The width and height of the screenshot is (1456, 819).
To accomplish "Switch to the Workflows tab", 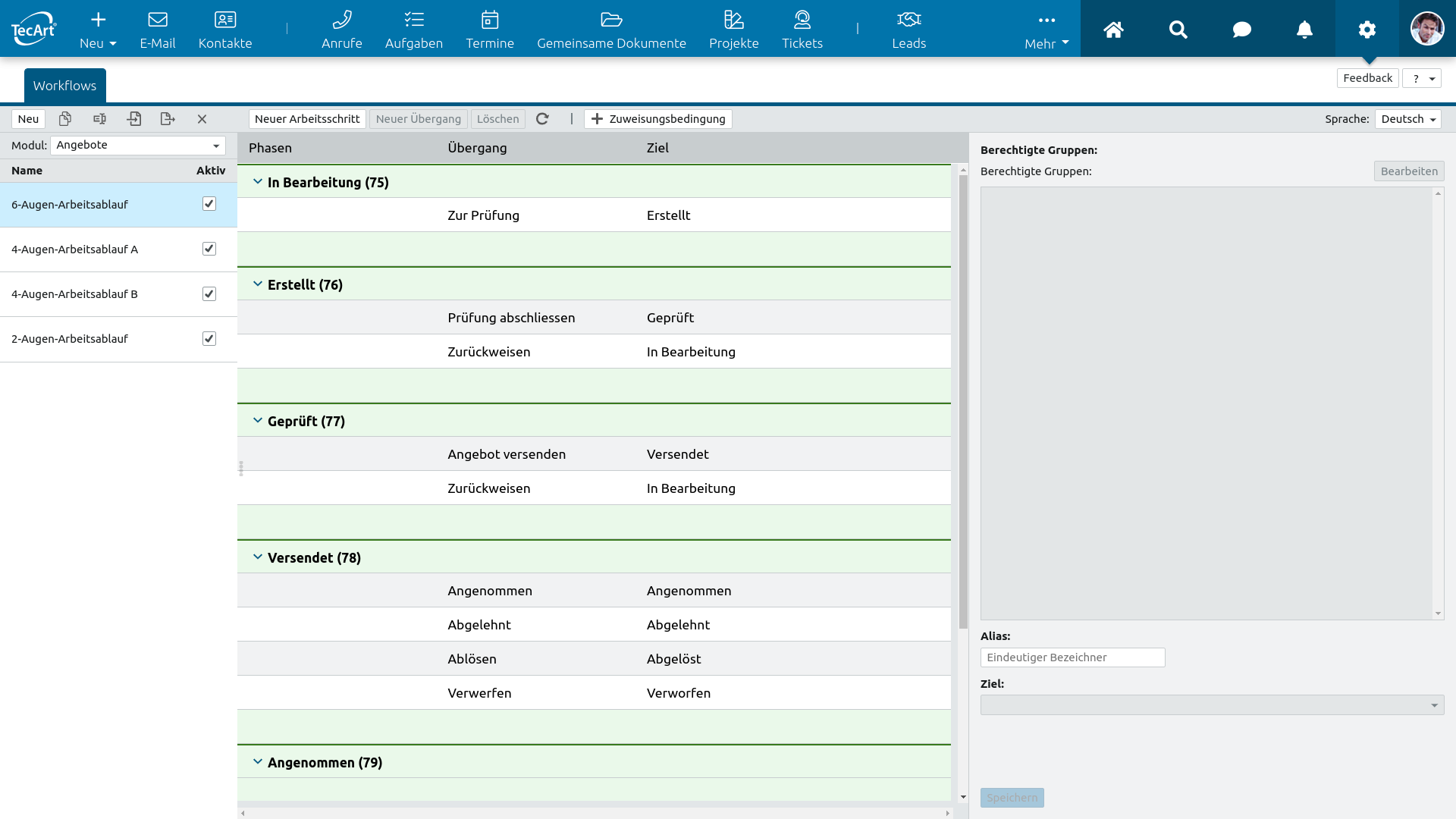I will point(64,85).
